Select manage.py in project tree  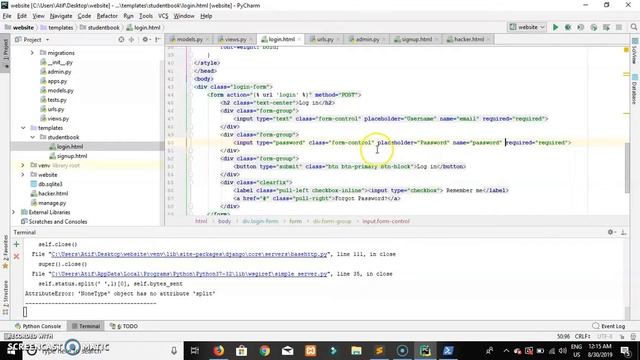51,203
